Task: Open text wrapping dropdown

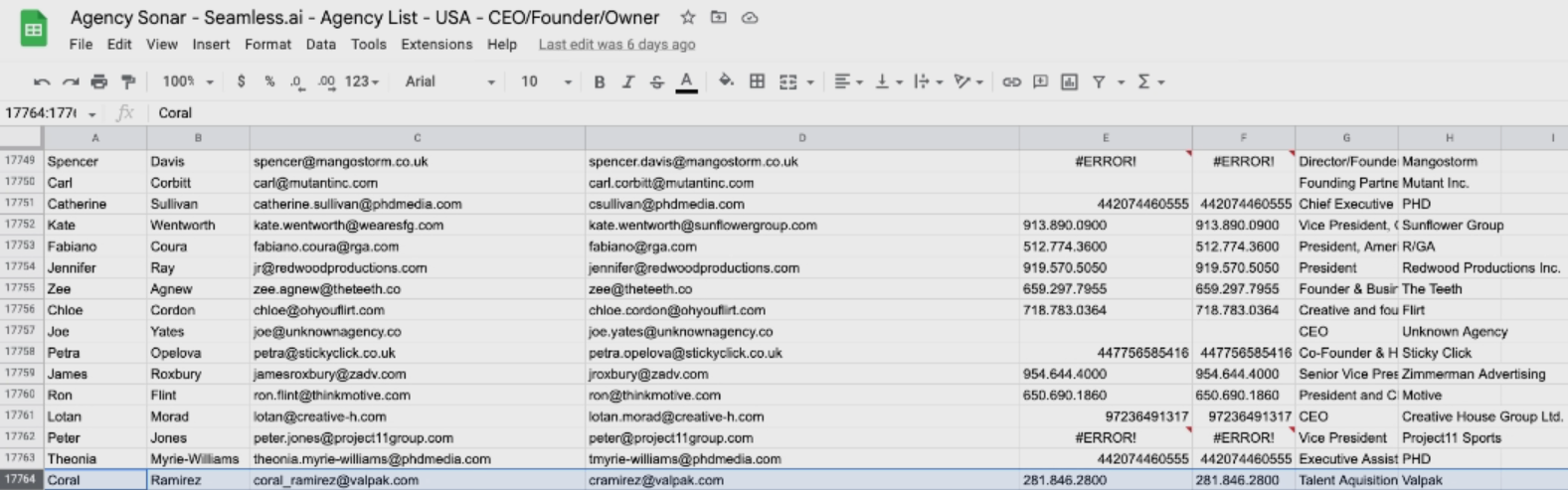Action: coord(927,82)
